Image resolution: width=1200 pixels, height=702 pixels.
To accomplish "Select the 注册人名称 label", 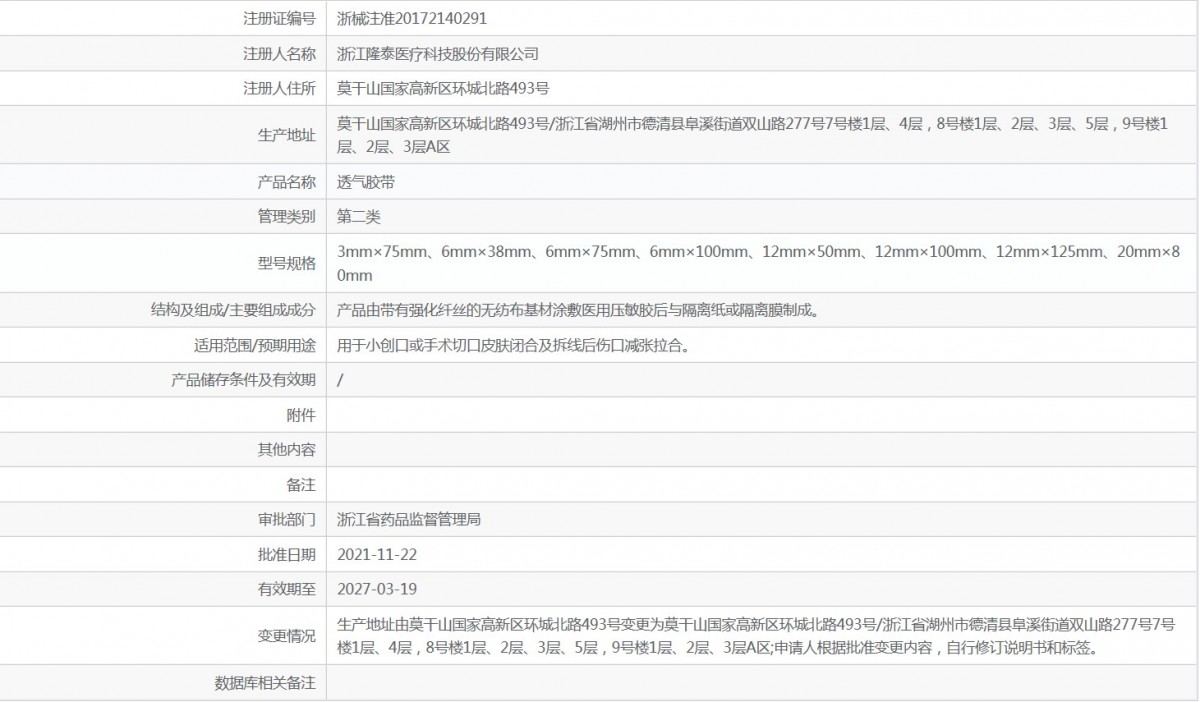I will (279, 54).
